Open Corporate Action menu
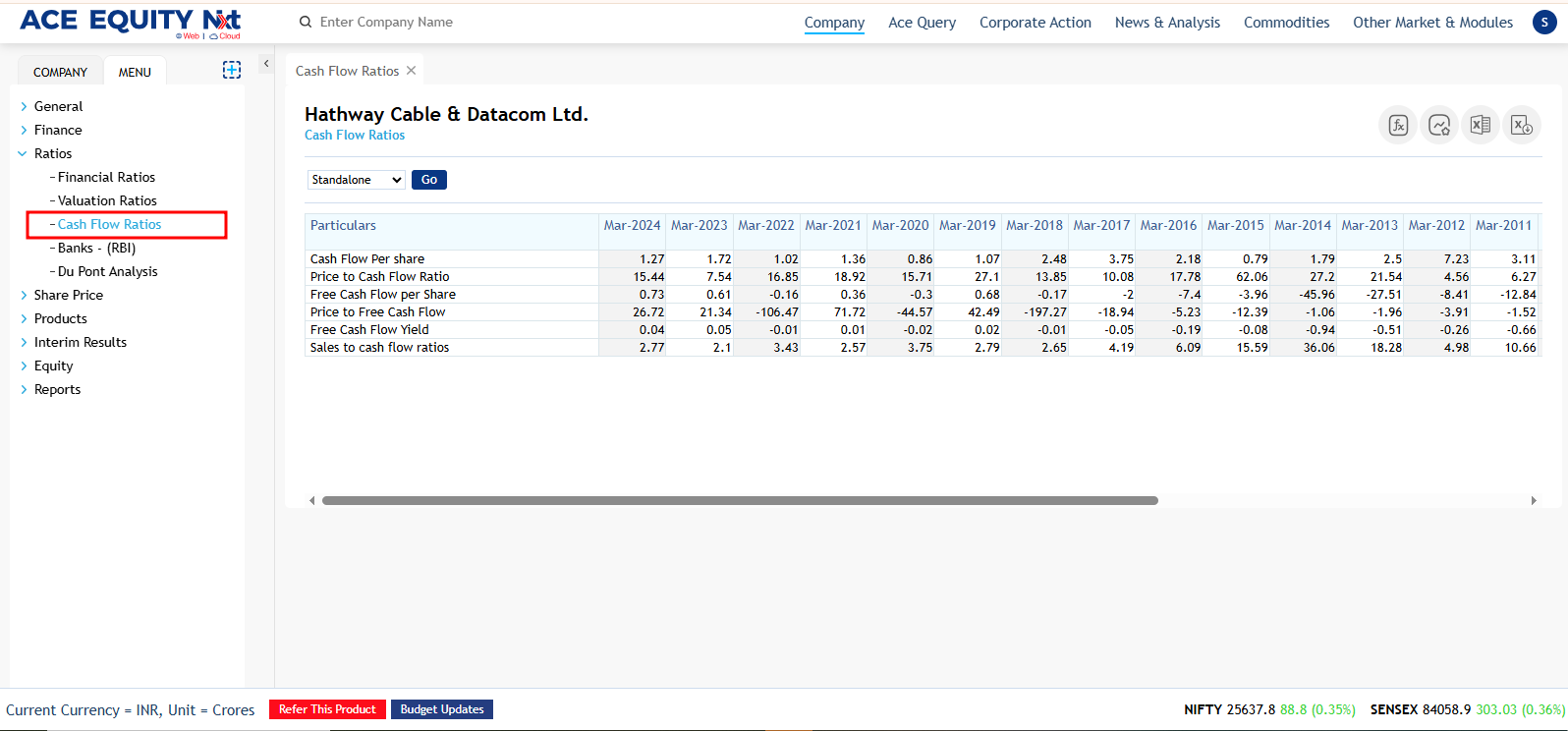This screenshot has height=731, width=1568. click(1035, 23)
